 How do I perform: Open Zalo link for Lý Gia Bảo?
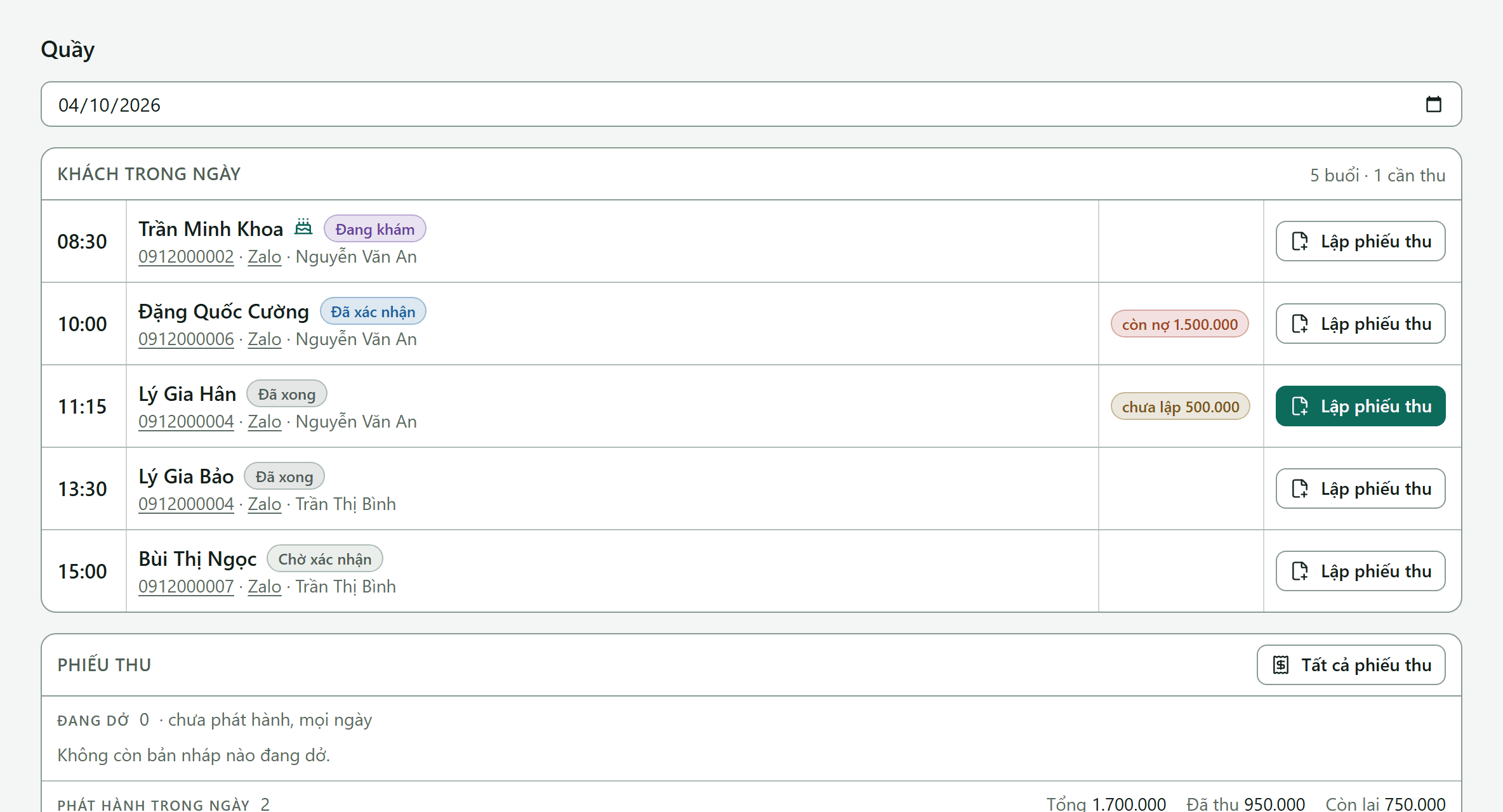[265, 504]
